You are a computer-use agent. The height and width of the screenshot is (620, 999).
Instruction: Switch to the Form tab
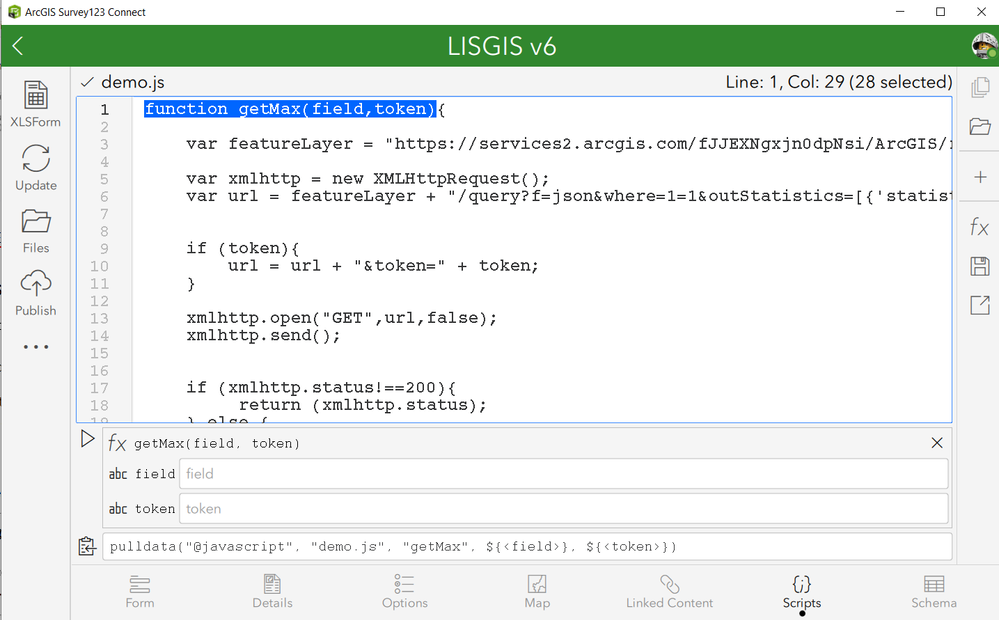140,592
